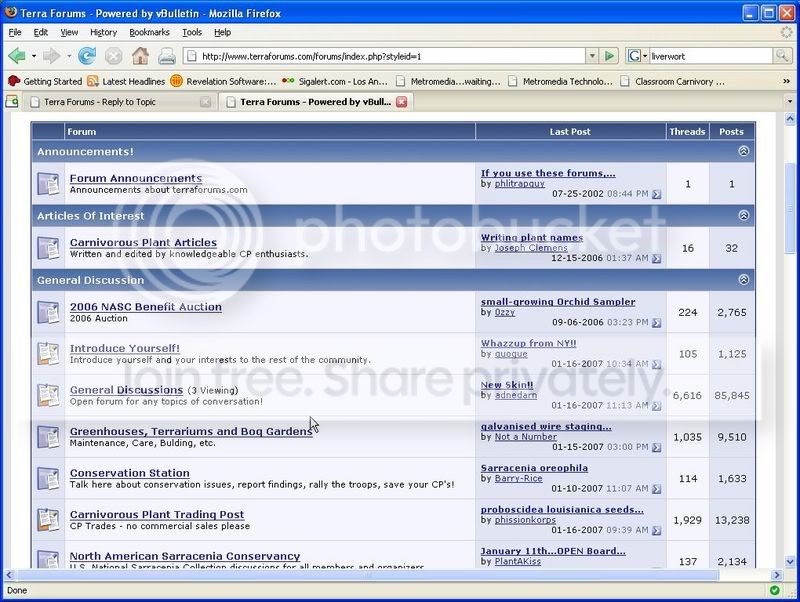This screenshot has width=800, height=602.
Task: Open the Forum Announcements forum
Action: click(136, 178)
